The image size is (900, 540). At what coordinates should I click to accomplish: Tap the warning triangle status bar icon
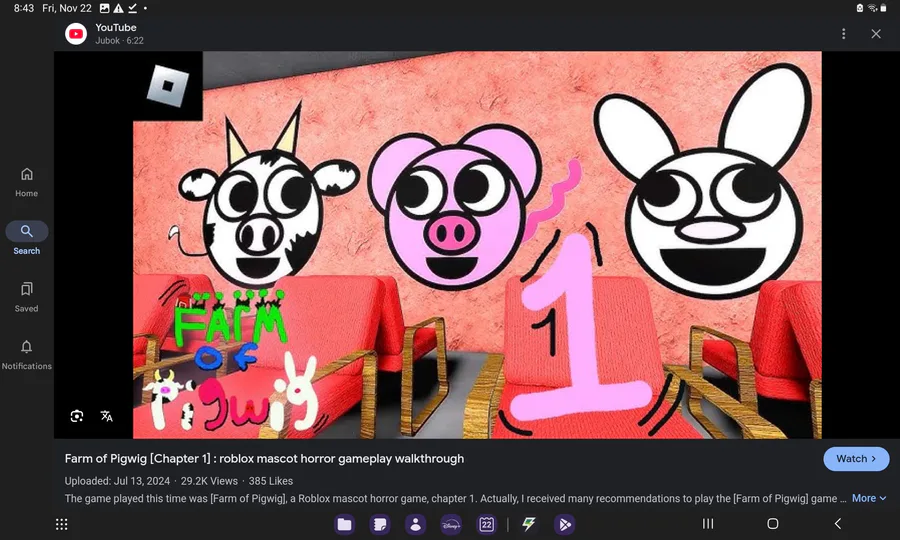point(118,8)
